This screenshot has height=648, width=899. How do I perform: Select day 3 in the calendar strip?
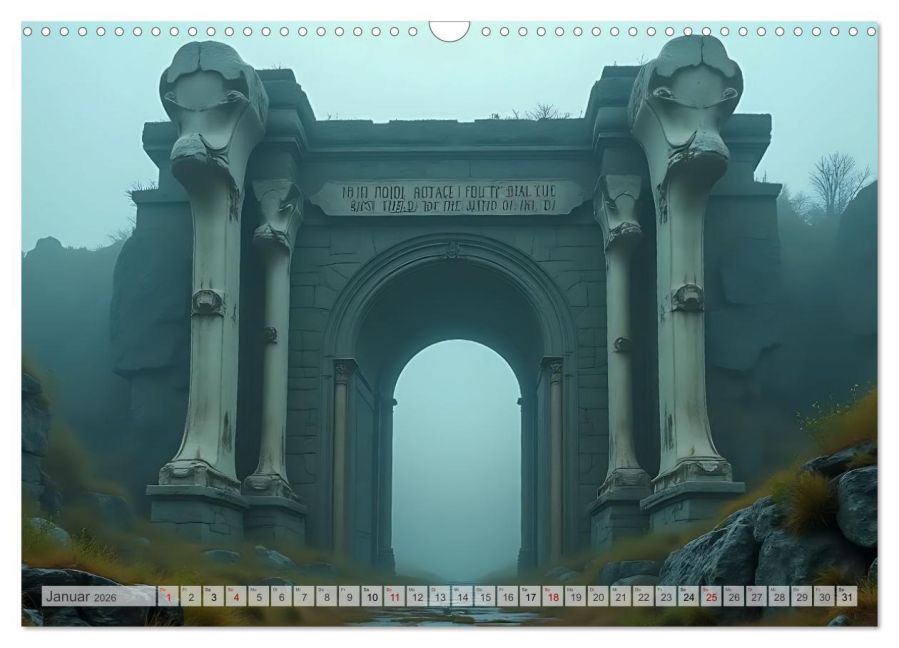(x=214, y=596)
